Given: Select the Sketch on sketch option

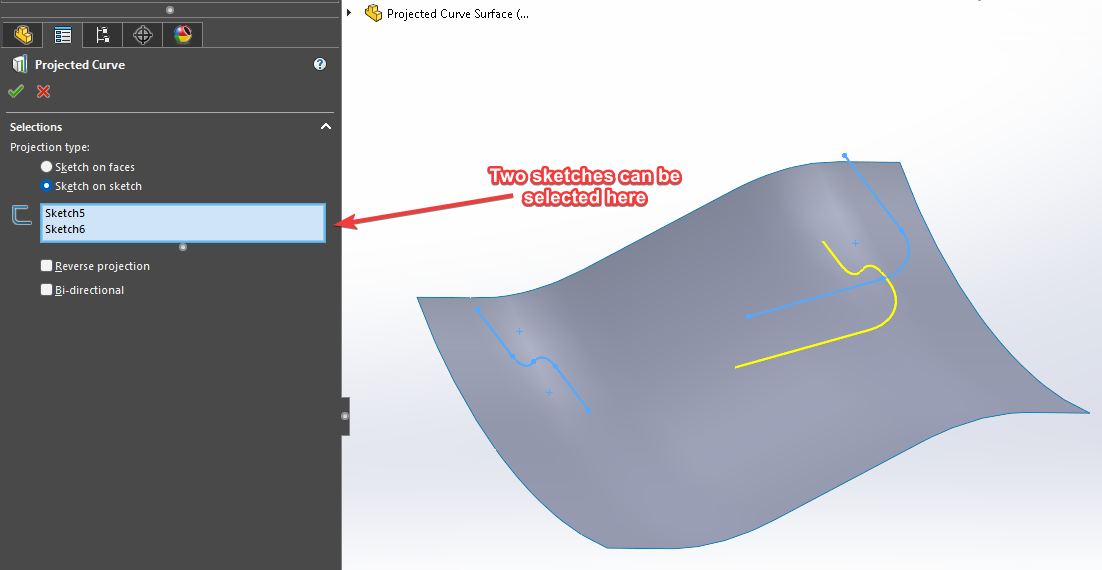Looking at the screenshot, I should (x=46, y=186).
